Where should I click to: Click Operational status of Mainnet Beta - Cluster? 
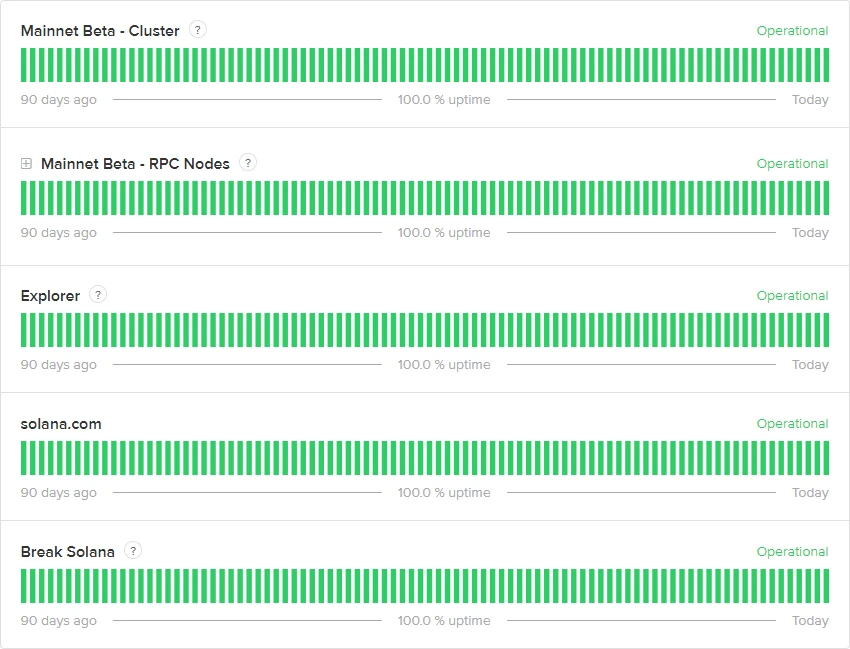pos(792,31)
